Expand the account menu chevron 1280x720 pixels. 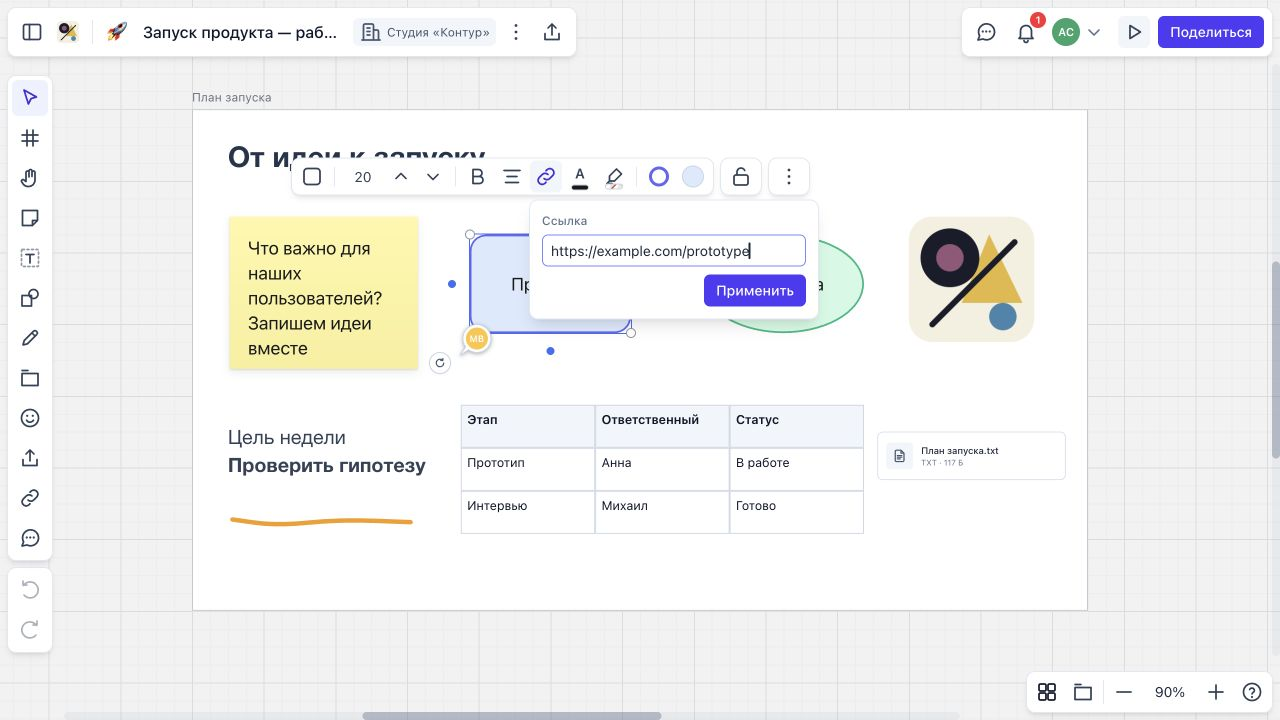tap(1094, 32)
